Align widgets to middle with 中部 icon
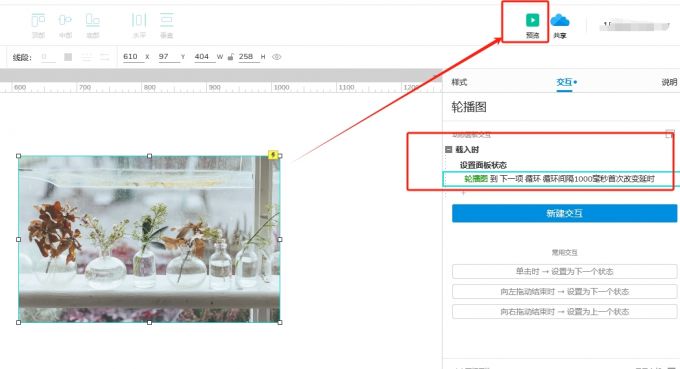Screen dimensions: 680x369 [65, 20]
